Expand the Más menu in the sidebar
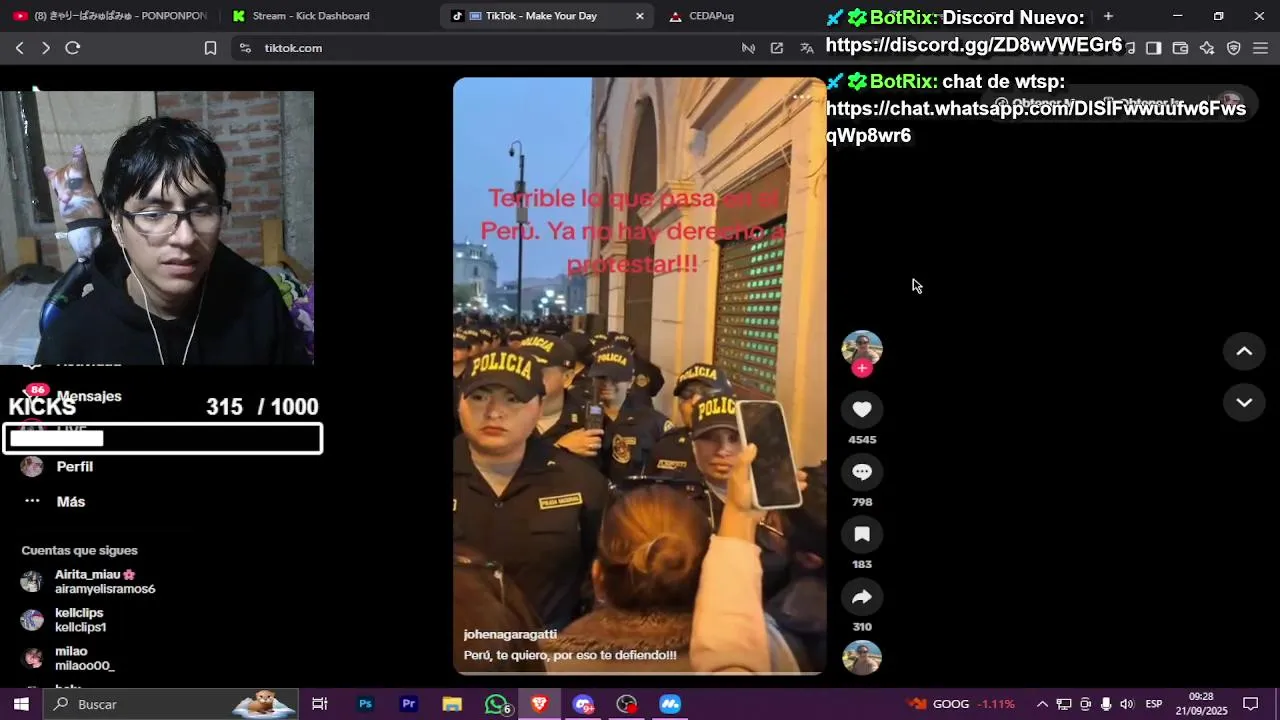Viewport: 1280px width, 720px height. pos(71,501)
